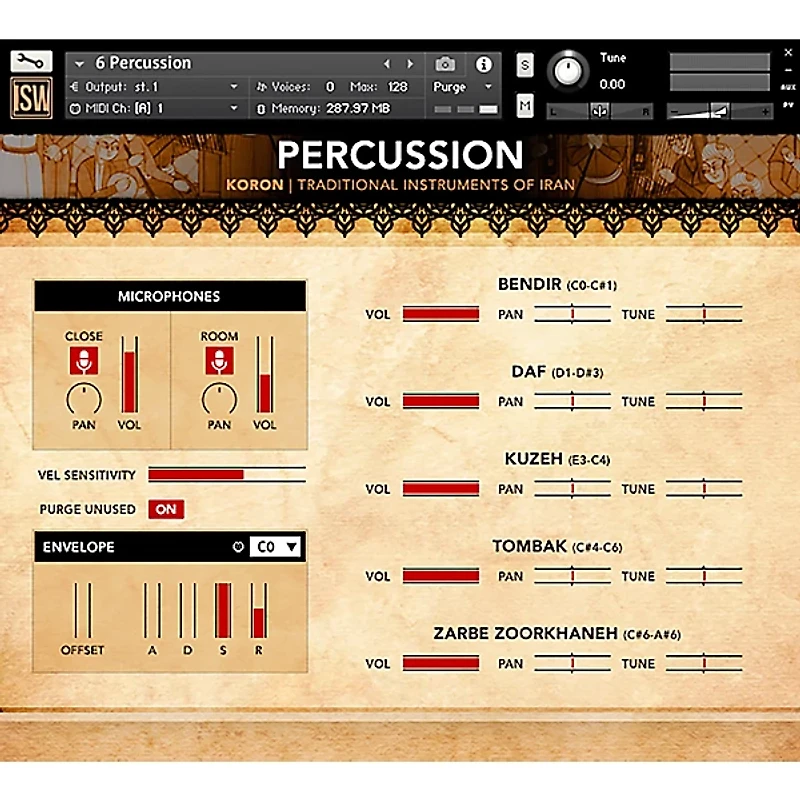Adjust envelope Attack slider
Screen dimensions: 800x800
pos(153,610)
